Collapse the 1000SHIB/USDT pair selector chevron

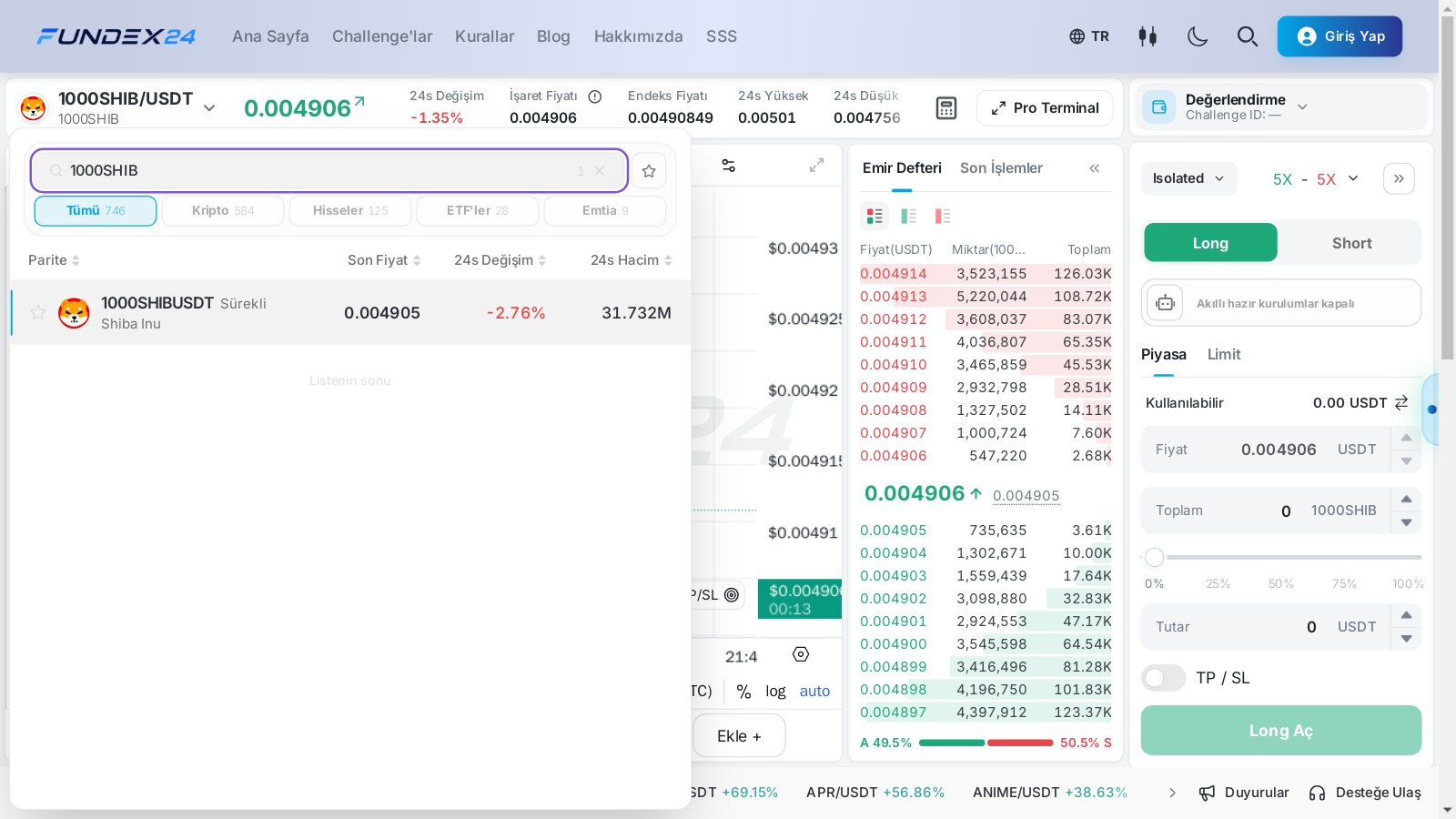209,108
